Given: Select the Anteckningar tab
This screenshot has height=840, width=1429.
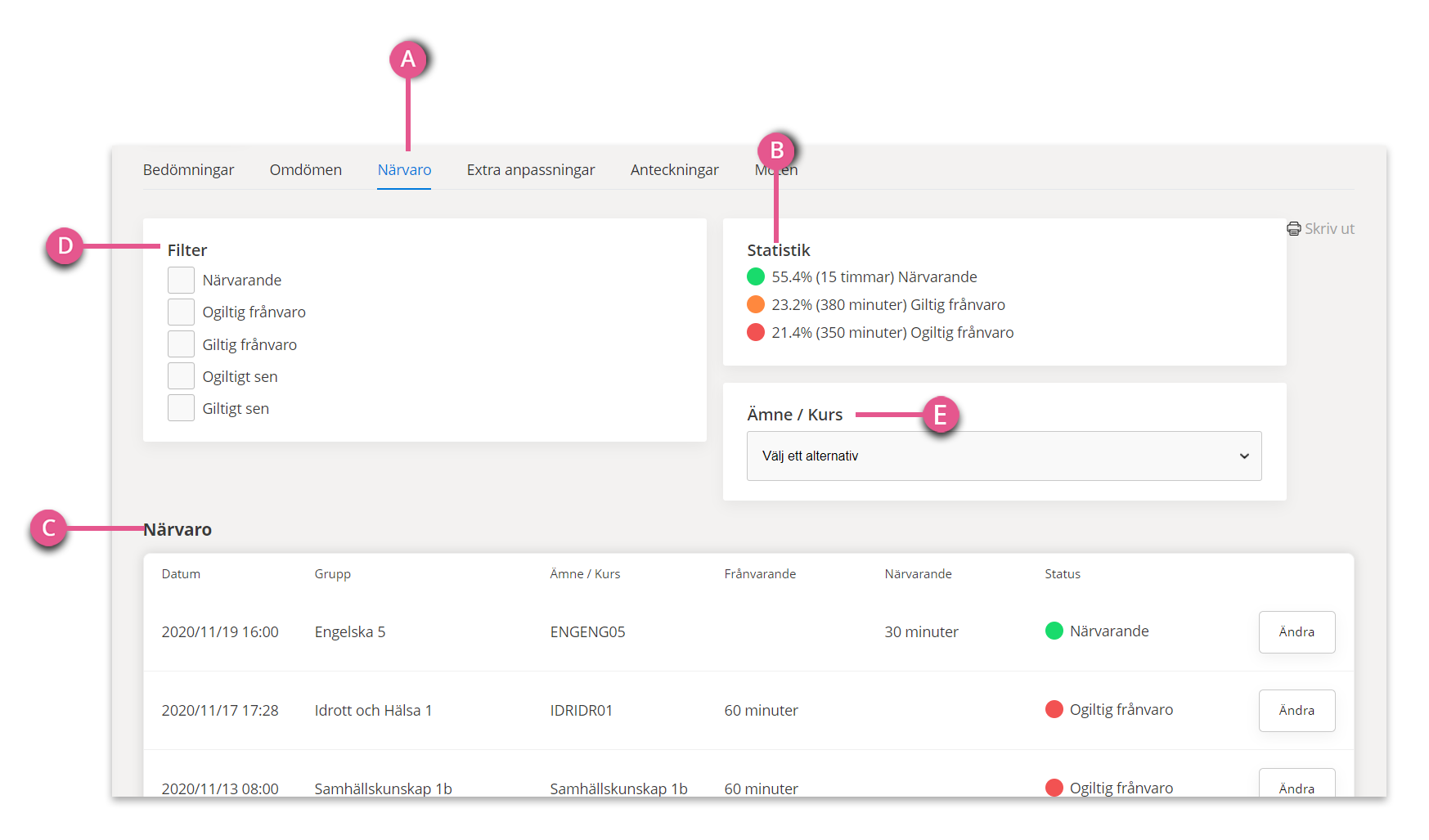Looking at the screenshot, I should click(675, 170).
